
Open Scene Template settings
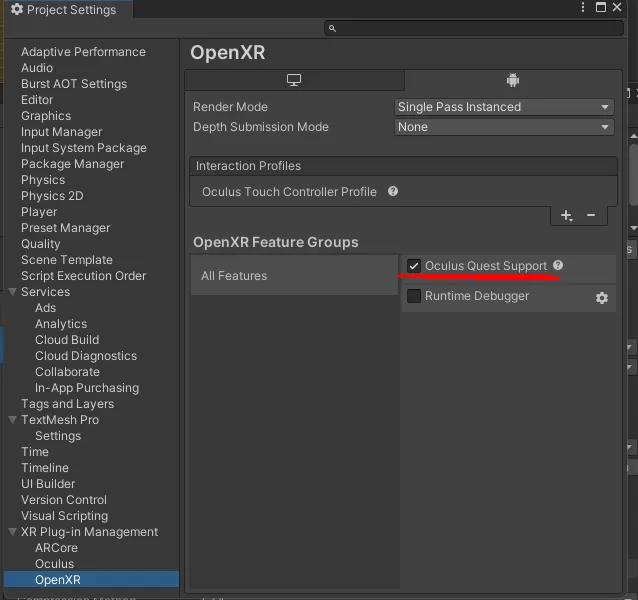67,260
